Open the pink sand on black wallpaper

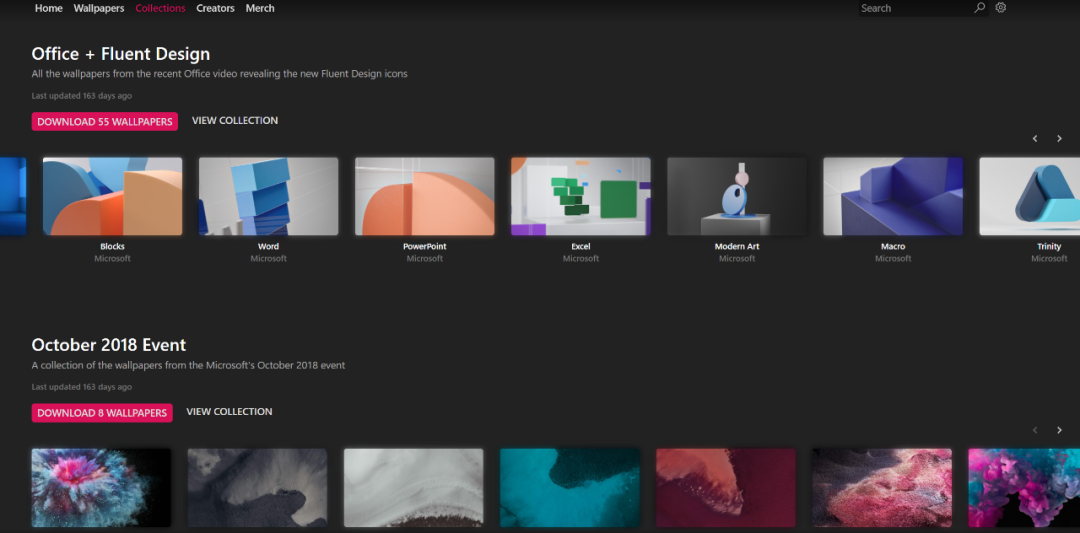(x=882, y=488)
